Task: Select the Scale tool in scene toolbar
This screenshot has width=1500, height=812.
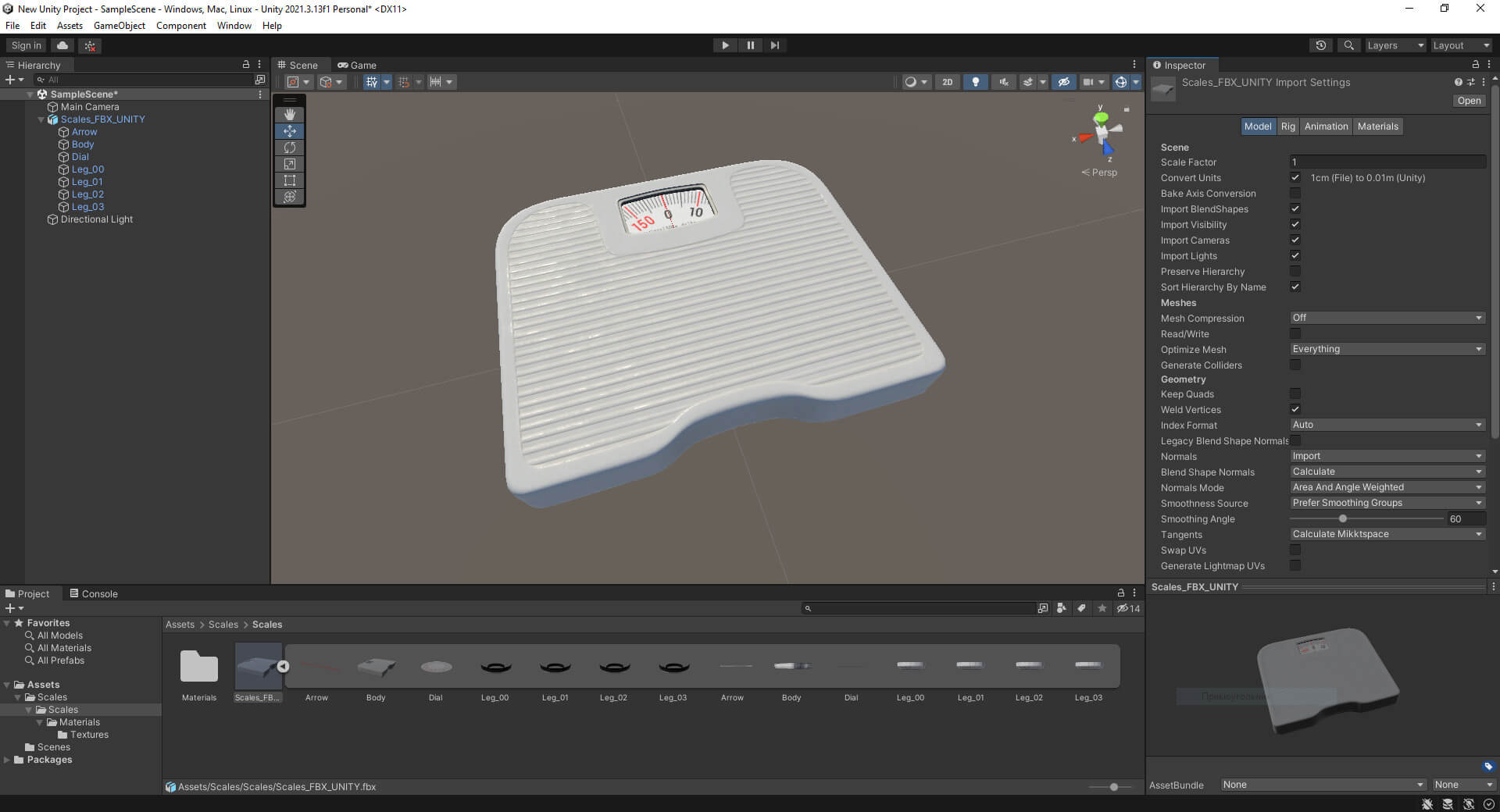Action: click(x=289, y=164)
